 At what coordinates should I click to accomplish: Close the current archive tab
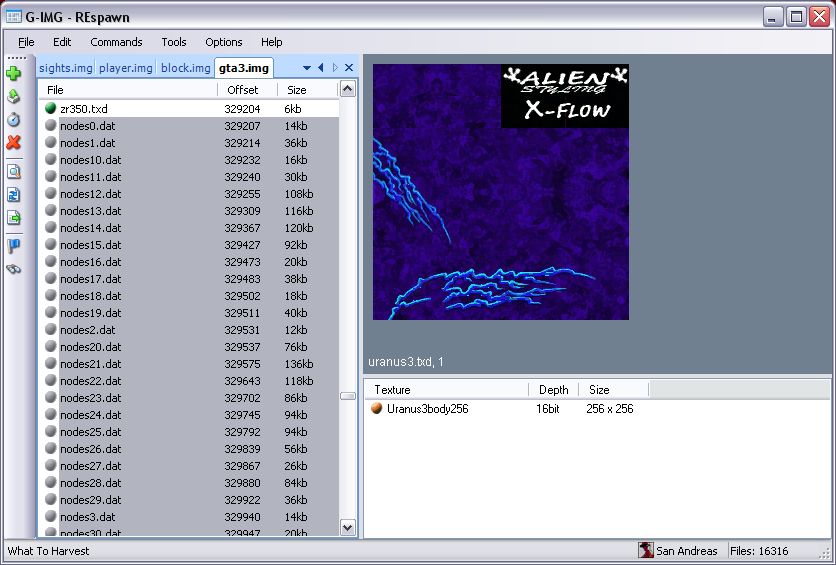click(x=349, y=67)
